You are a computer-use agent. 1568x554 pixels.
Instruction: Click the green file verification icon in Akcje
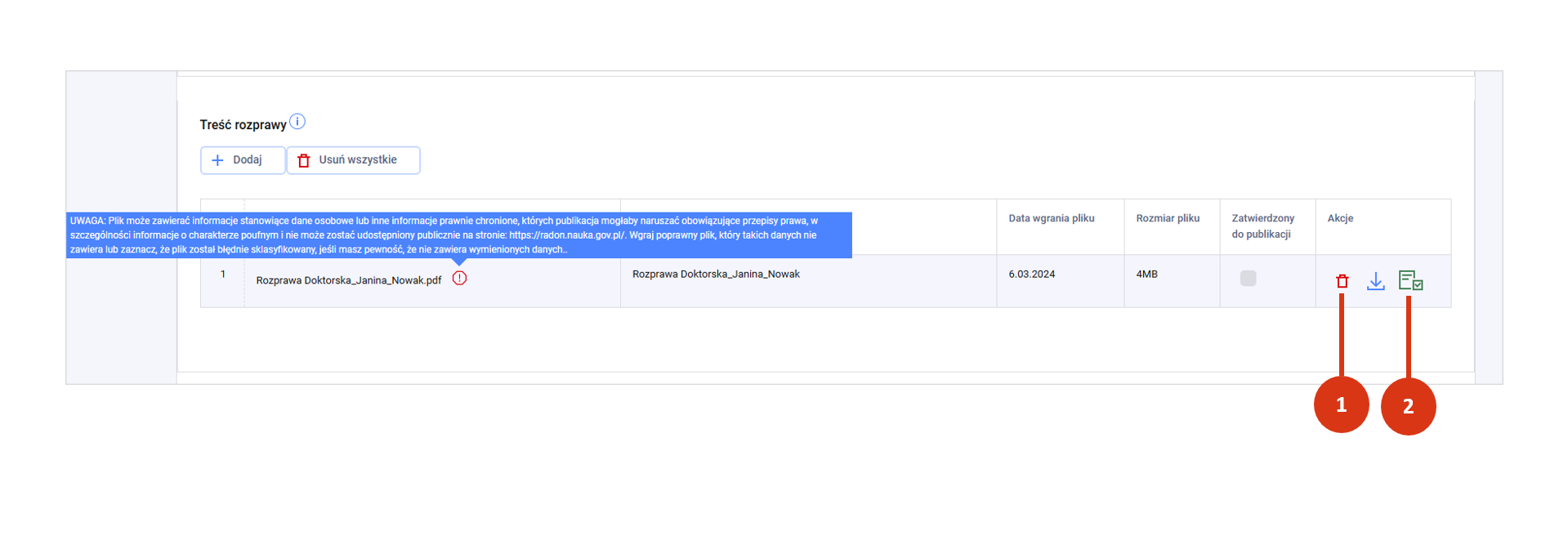[x=1410, y=280]
